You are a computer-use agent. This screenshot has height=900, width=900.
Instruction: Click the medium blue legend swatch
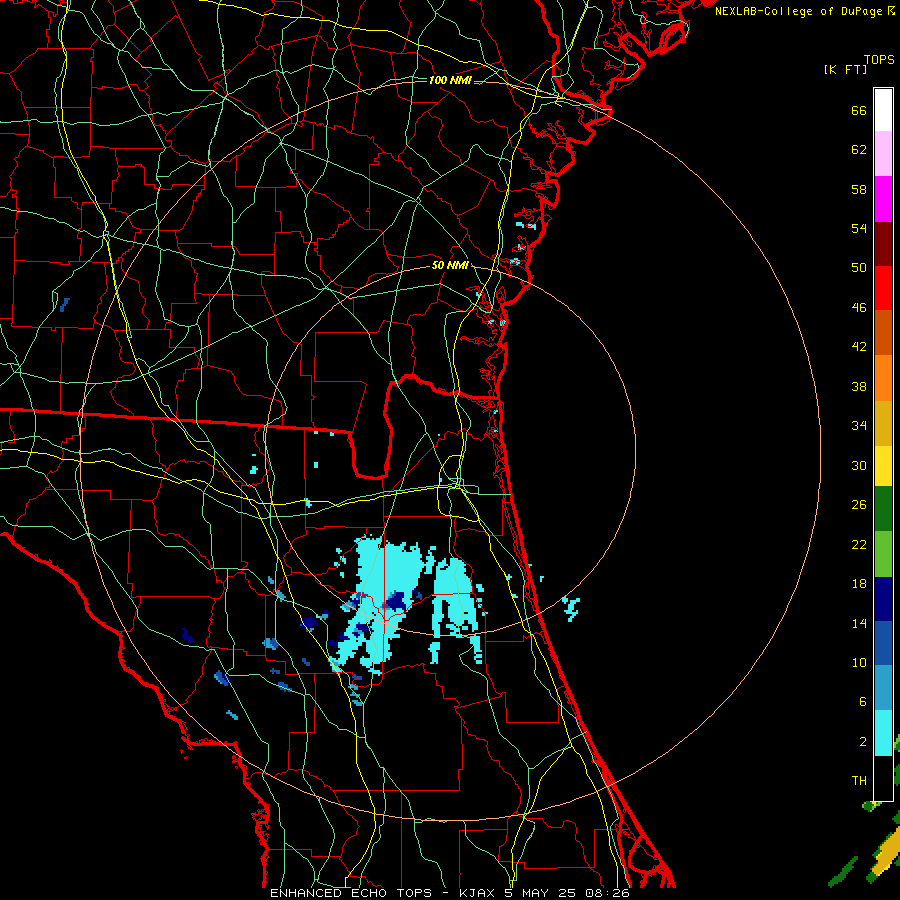(883, 643)
